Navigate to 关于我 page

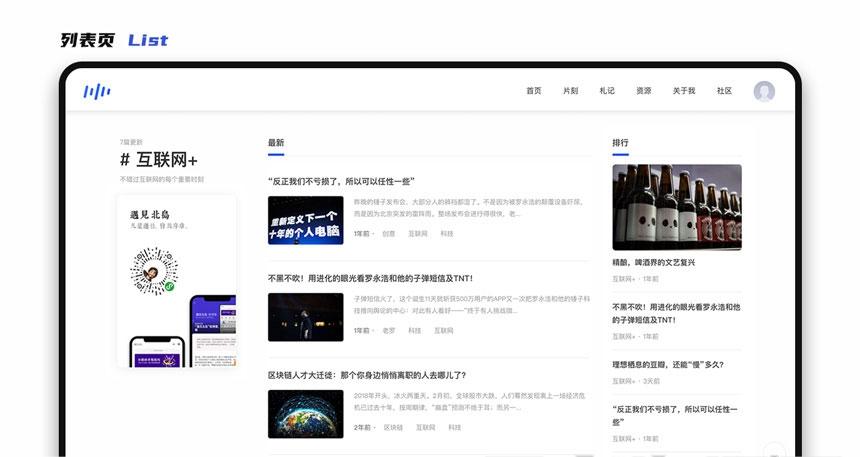coord(683,91)
